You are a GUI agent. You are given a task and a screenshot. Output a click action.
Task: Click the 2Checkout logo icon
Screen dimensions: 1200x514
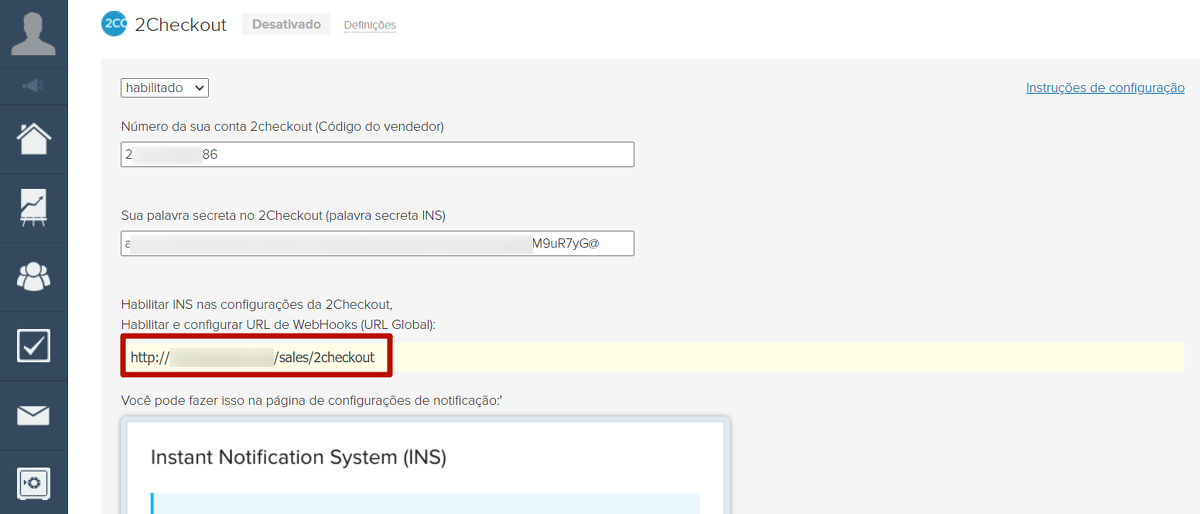[x=114, y=24]
